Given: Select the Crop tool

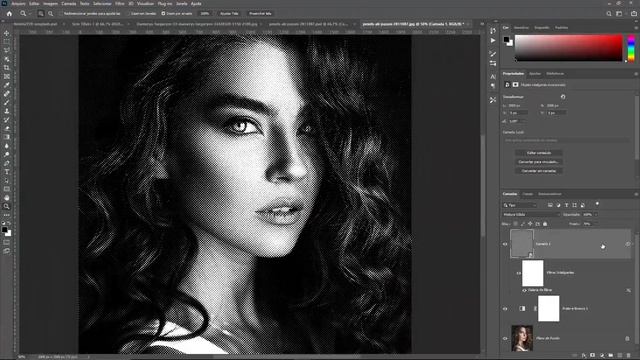Looking at the screenshot, I should tap(7, 68).
